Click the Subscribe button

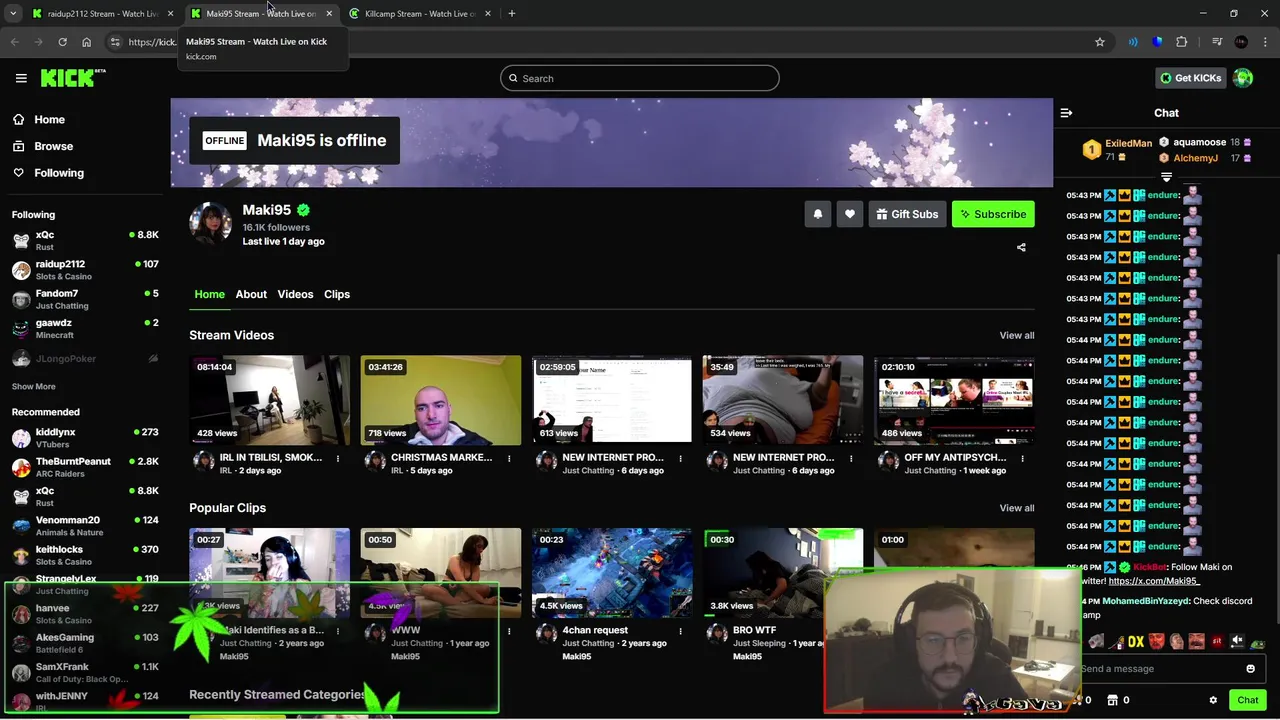(993, 214)
